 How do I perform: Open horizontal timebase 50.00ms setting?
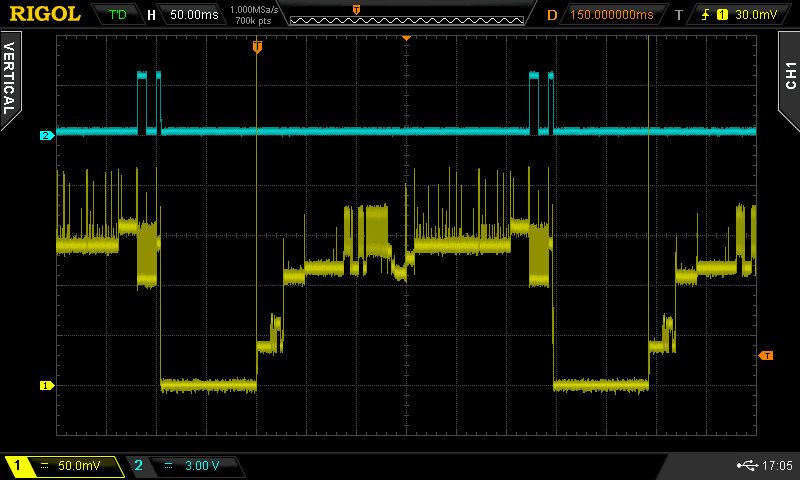194,15
